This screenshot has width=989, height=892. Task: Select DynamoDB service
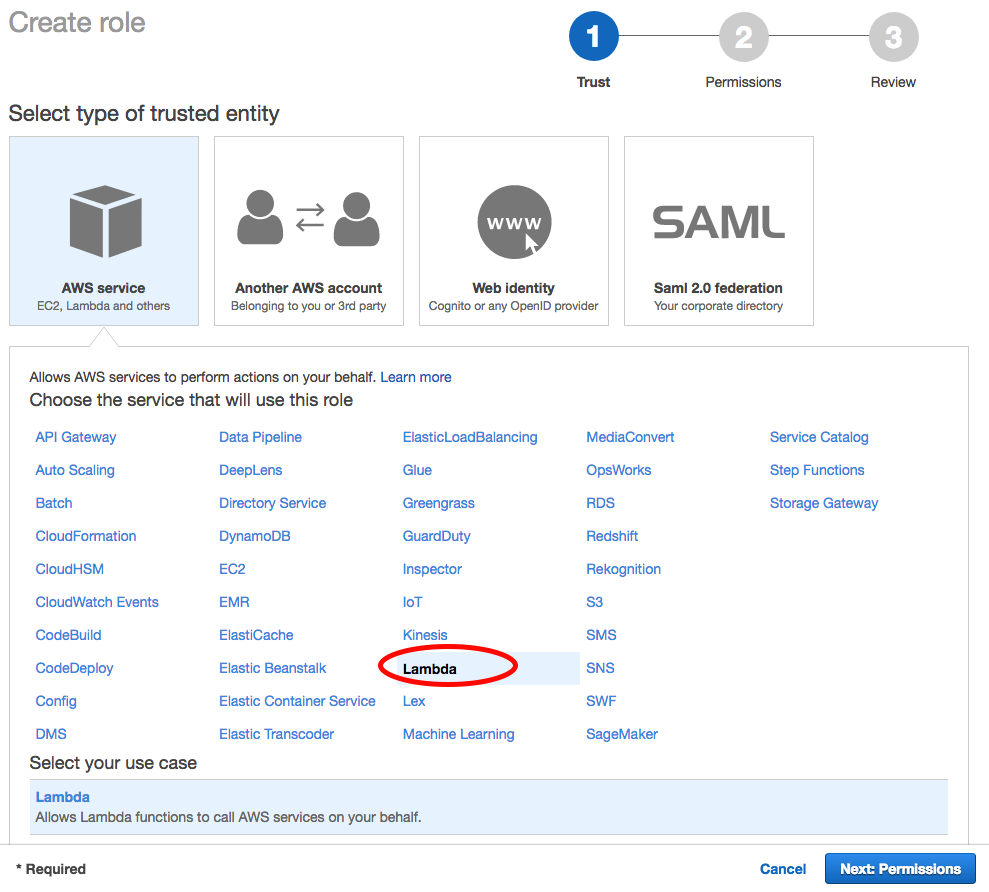tap(255, 536)
